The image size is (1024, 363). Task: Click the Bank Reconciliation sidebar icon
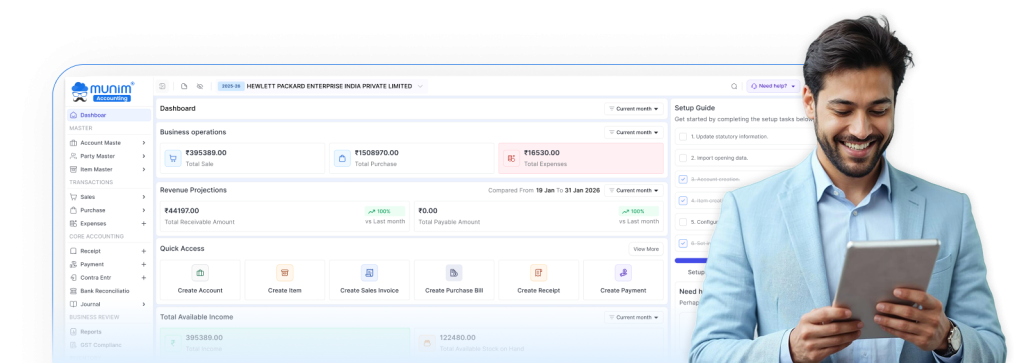point(74,291)
